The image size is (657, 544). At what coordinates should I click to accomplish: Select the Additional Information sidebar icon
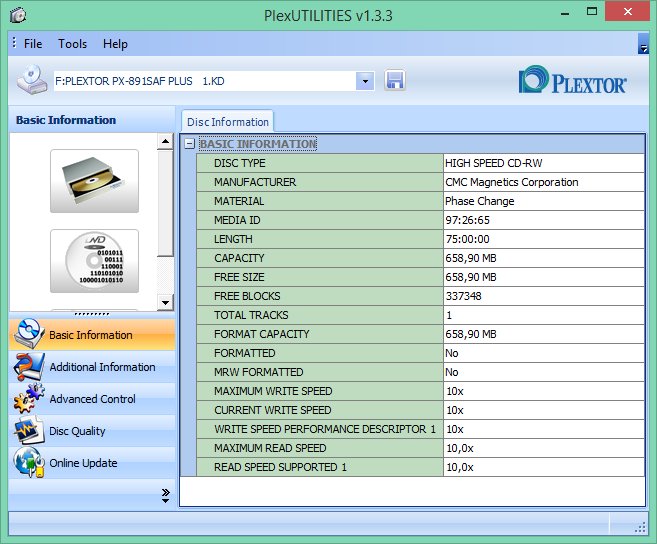pyautogui.click(x=28, y=366)
